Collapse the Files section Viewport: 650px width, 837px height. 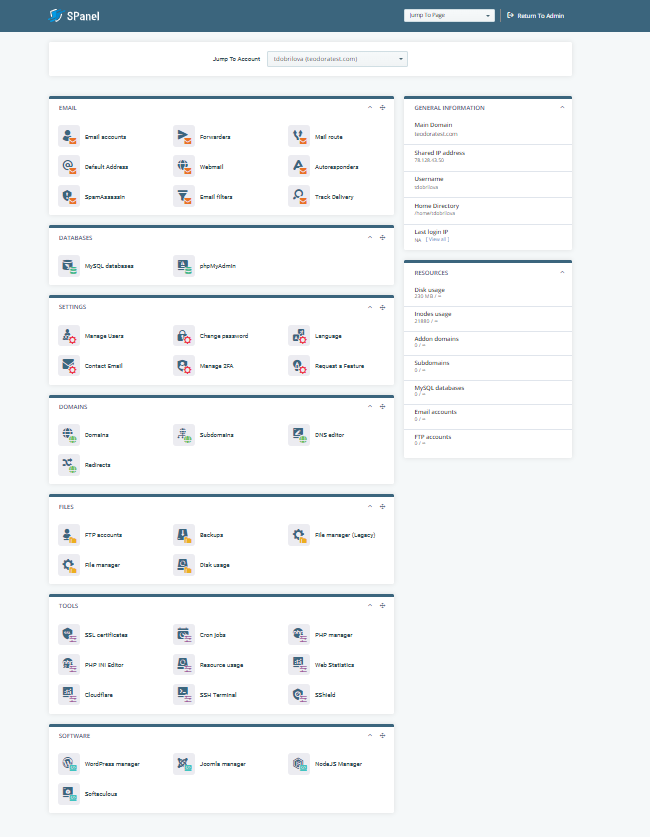370,506
